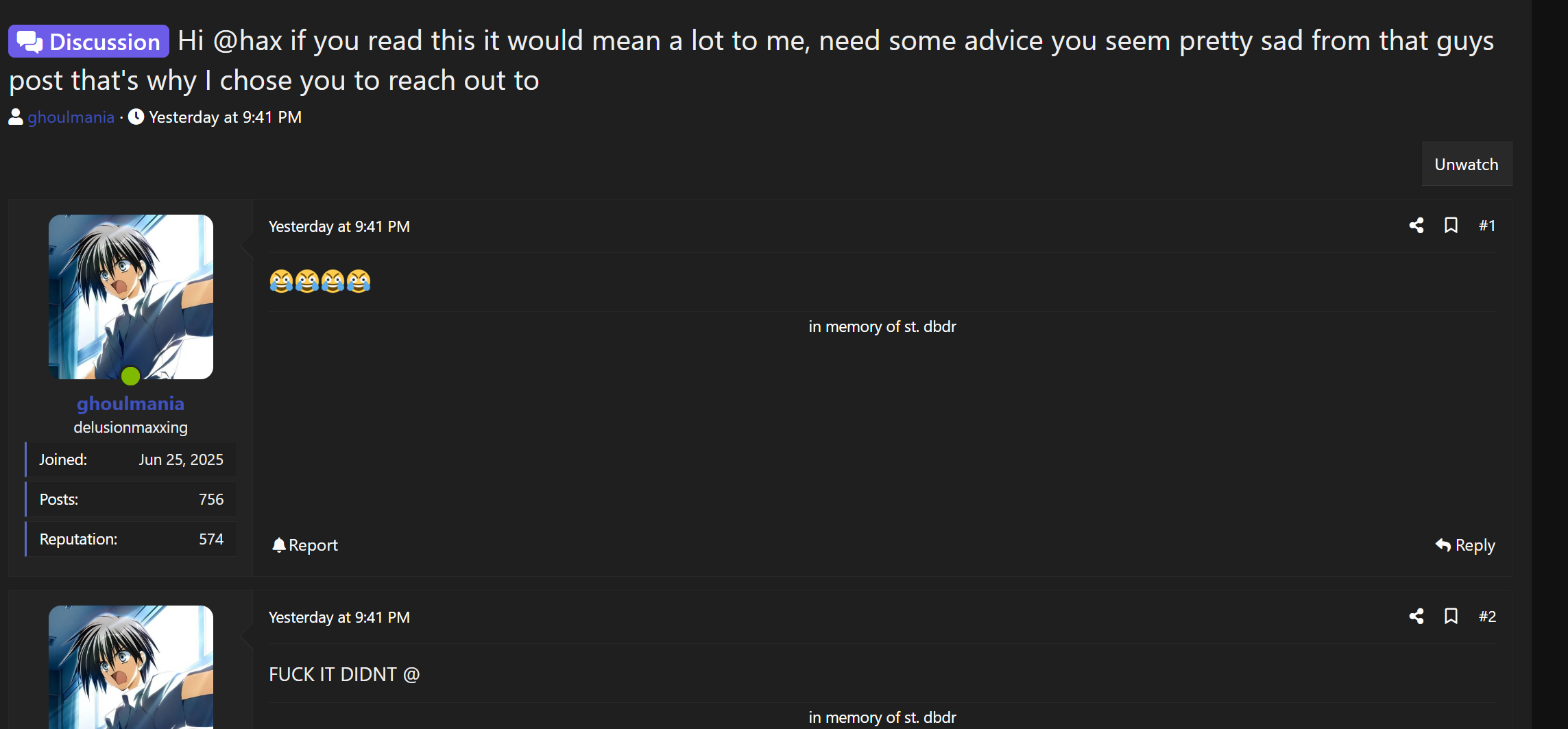Open second post timestamp link
The width and height of the screenshot is (1568, 729).
[339, 617]
